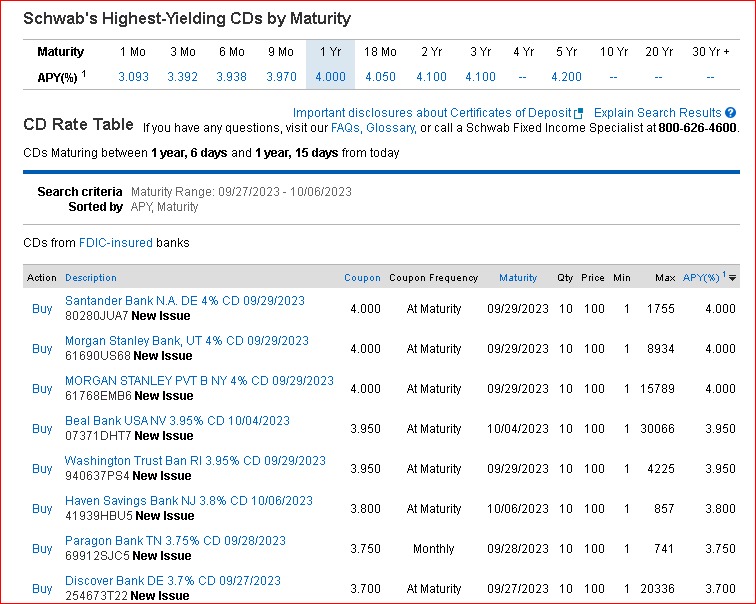Click the 3.750 APY value in Paragon row
The image size is (756, 604).
coord(720,549)
